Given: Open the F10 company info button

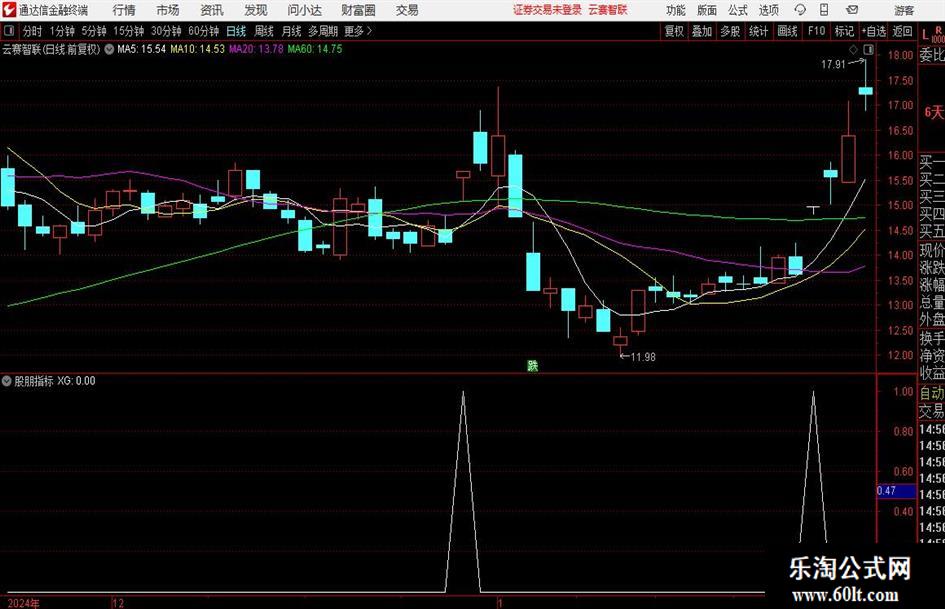Looking at the screenshot, I should coord(817,31).
